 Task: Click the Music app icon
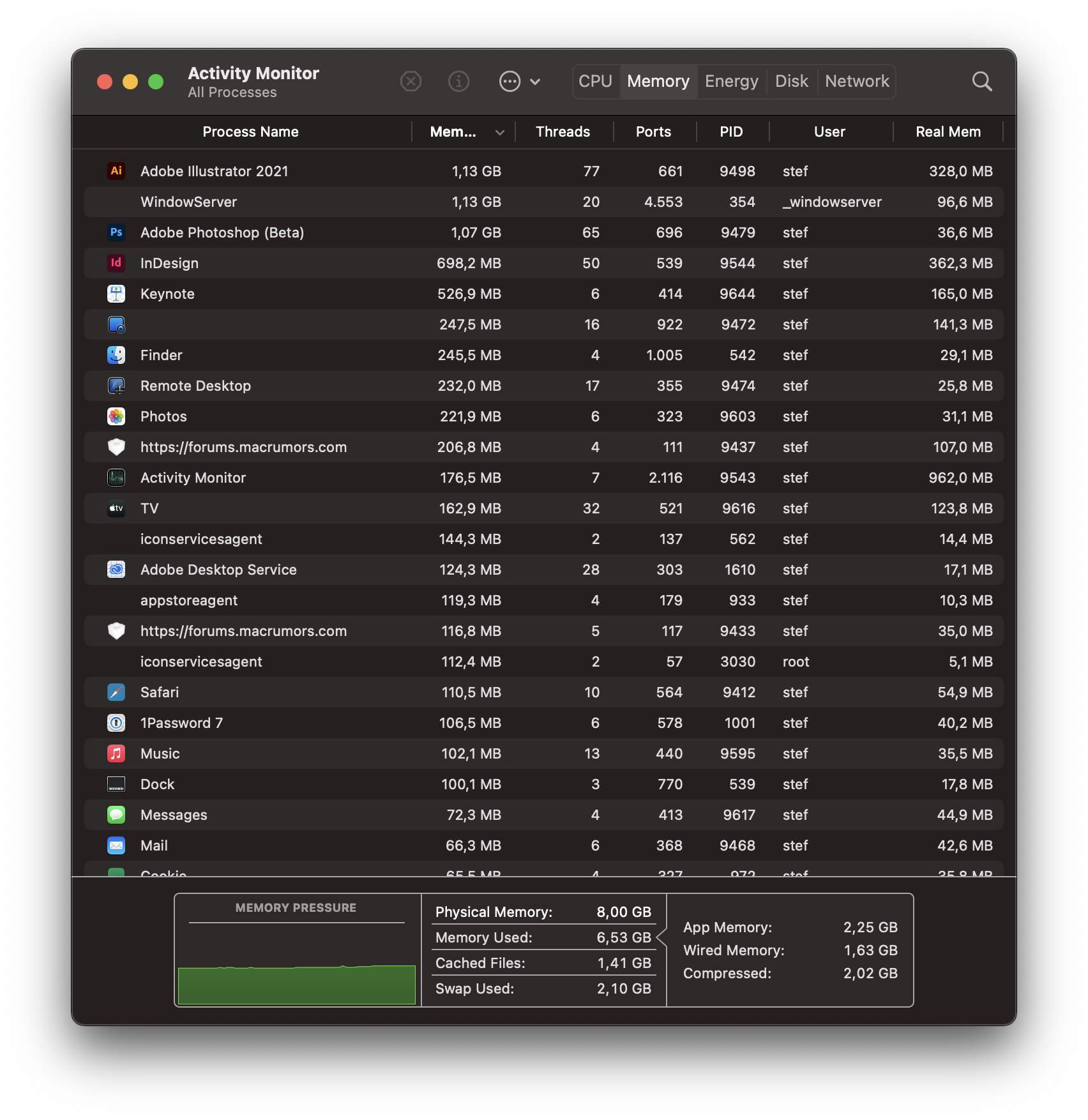pos(116,753)
